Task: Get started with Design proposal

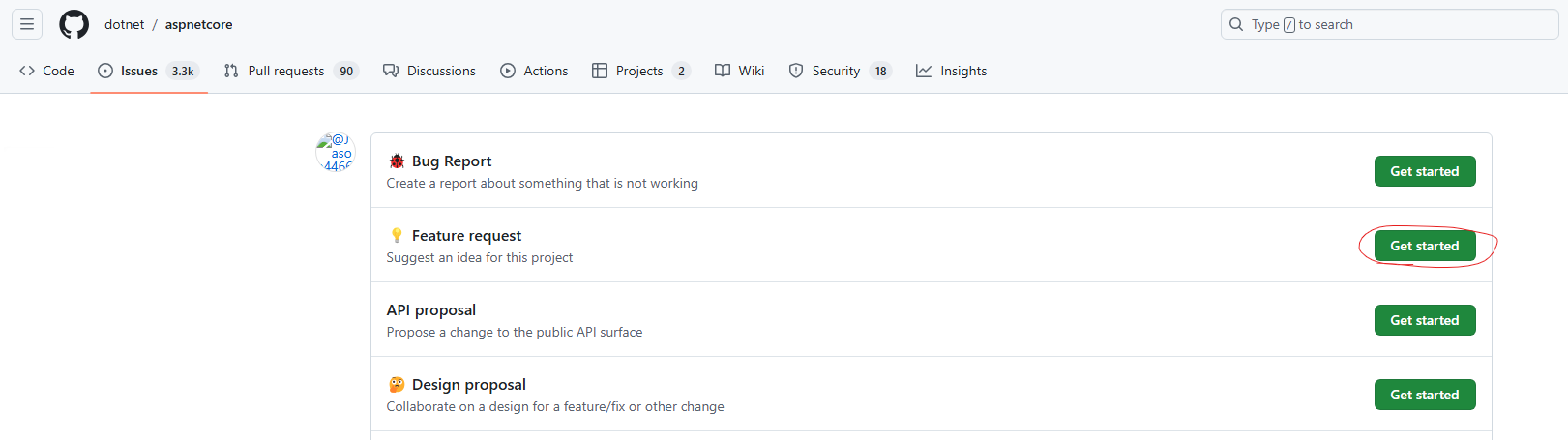Action: [x=1425, y=395]
